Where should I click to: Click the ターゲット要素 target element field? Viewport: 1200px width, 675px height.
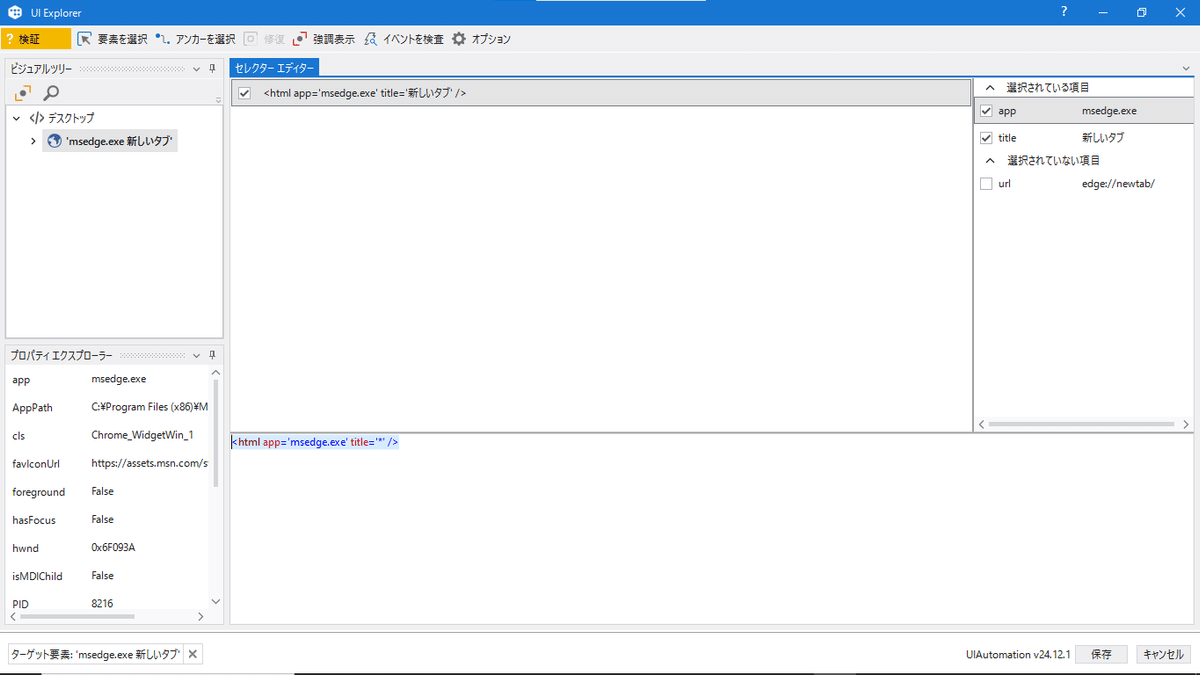click(x=95, y=654)
